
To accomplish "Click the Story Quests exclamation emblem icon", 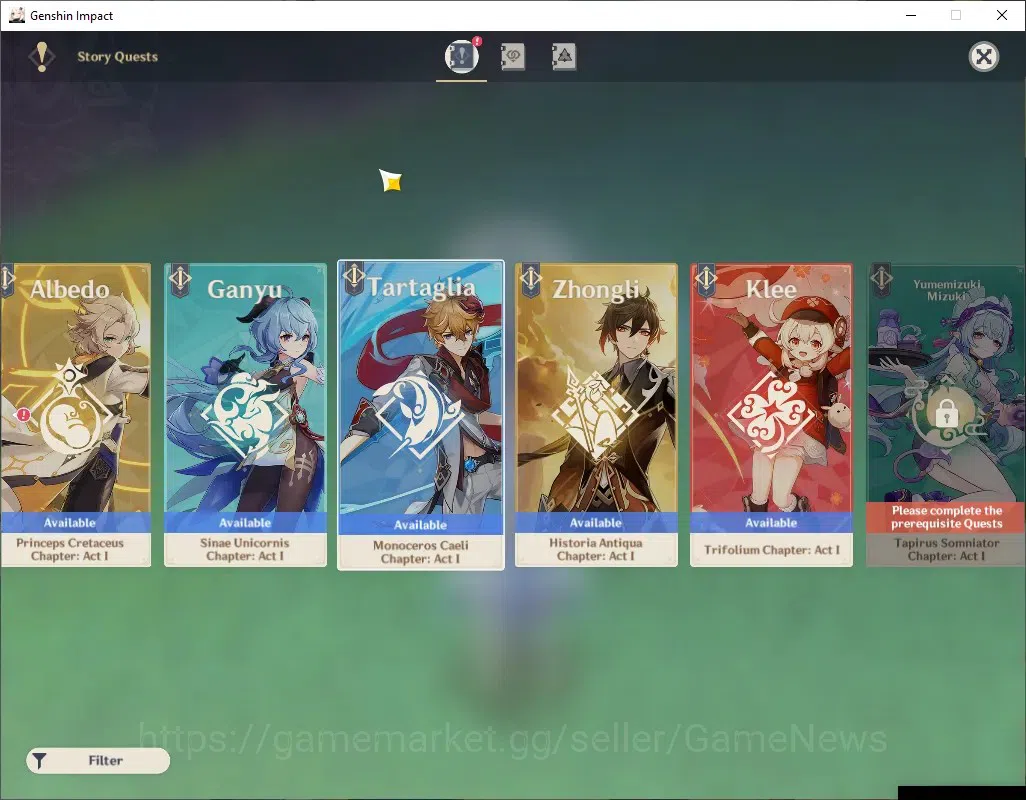I will pos(42,57).
